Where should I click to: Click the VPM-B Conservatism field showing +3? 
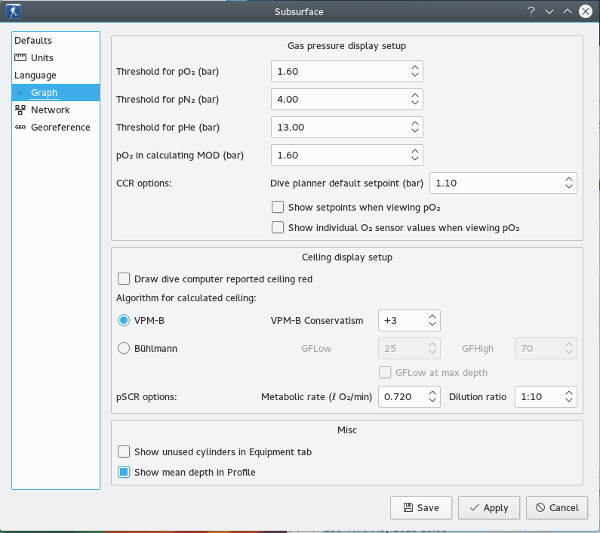pos(409,320)
